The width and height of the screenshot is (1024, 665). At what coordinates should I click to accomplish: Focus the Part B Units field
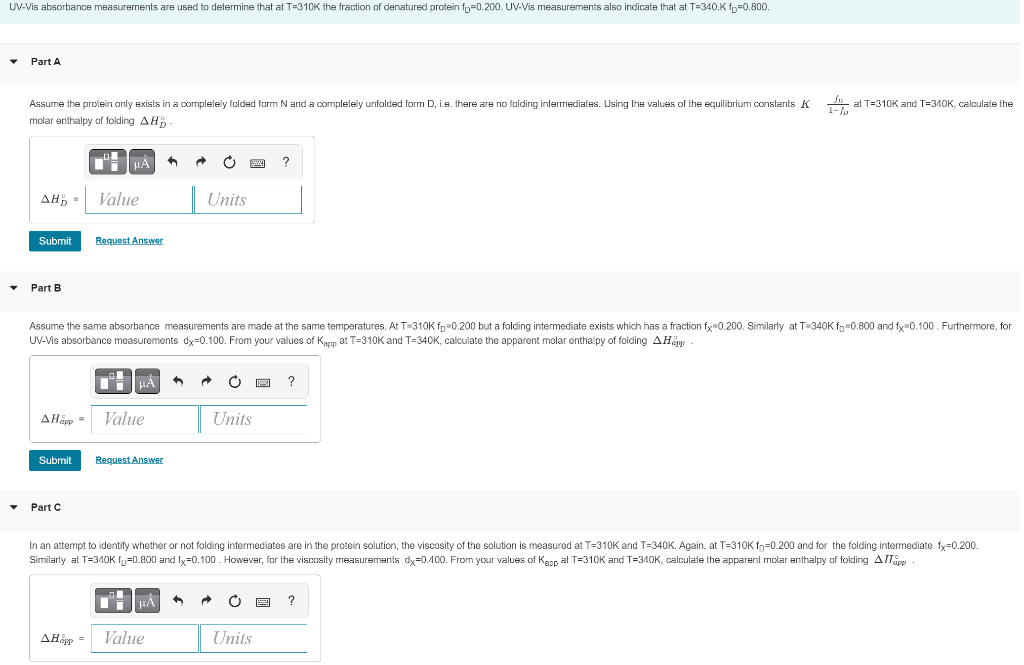[253, 419]
